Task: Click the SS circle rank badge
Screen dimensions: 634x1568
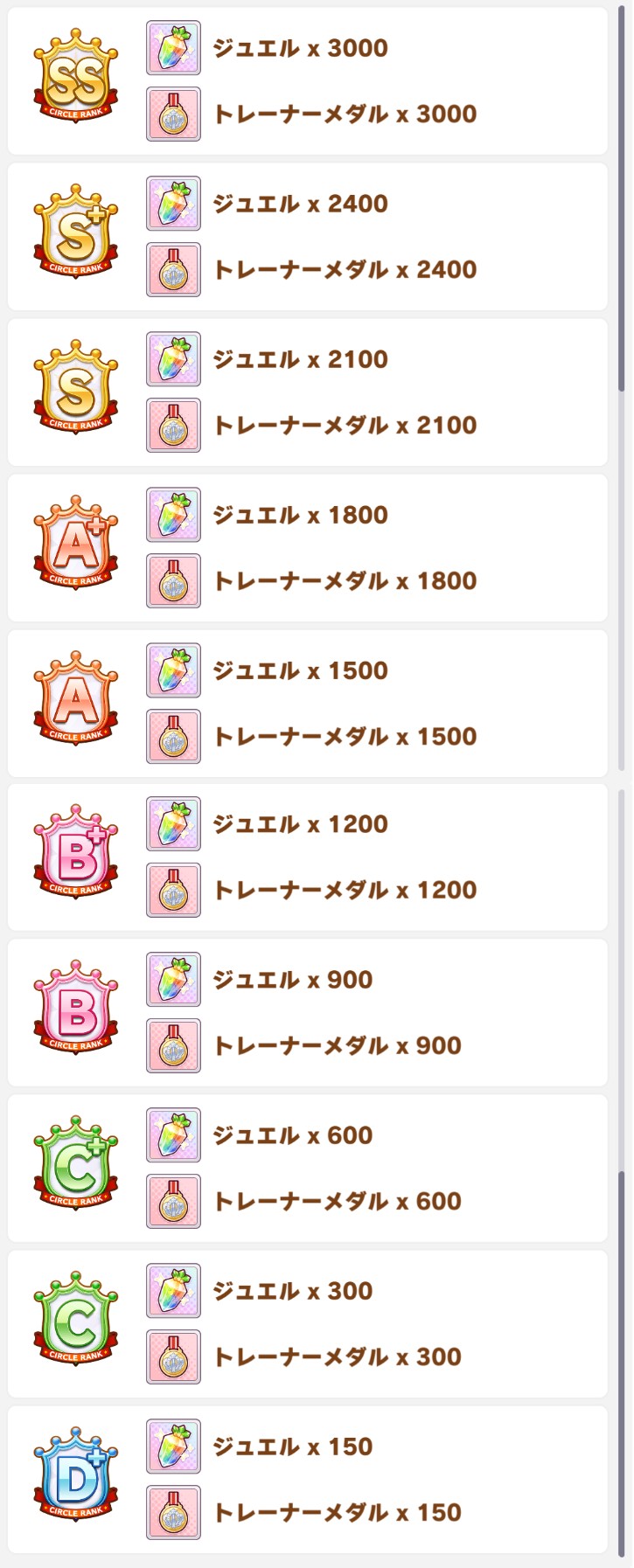Action: 76,76
